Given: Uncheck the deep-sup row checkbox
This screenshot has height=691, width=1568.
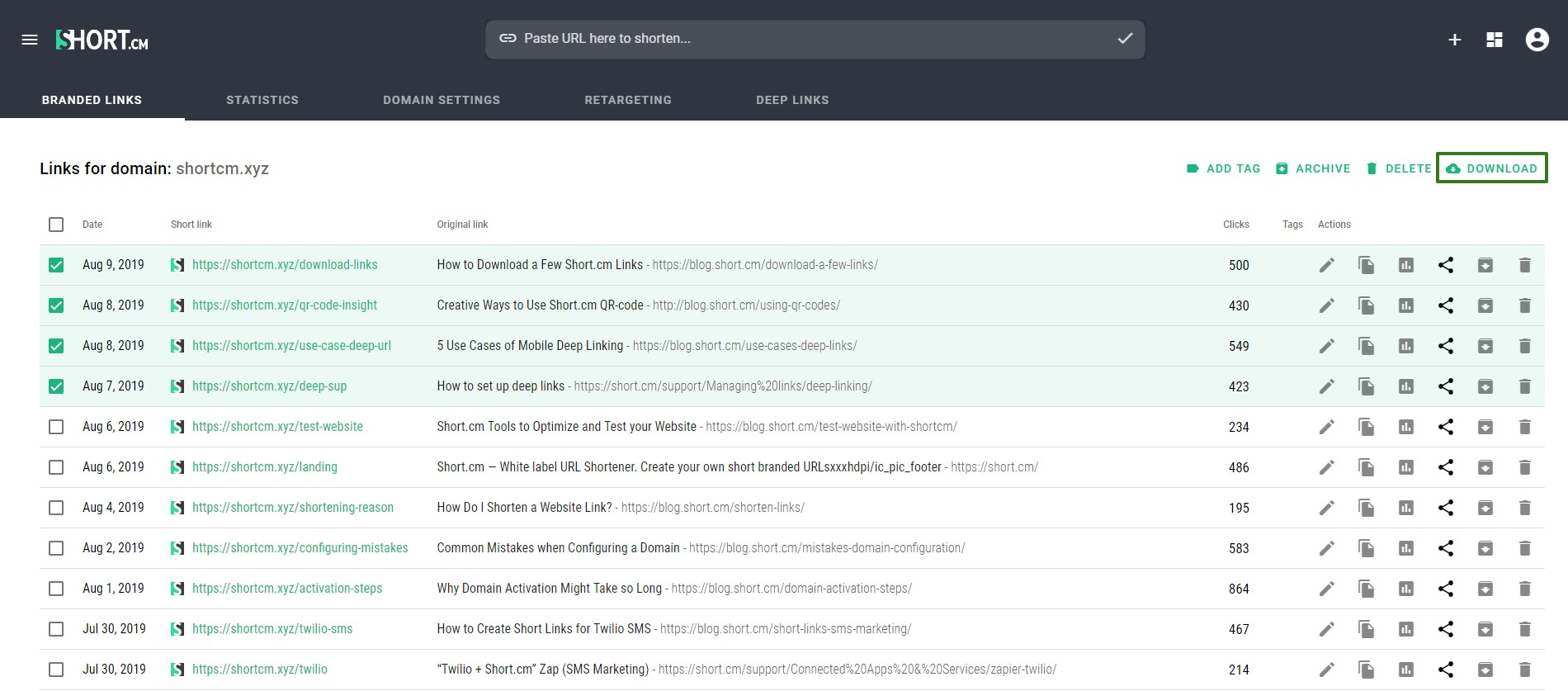Looking at the screenshot, I should pos(56,386).
